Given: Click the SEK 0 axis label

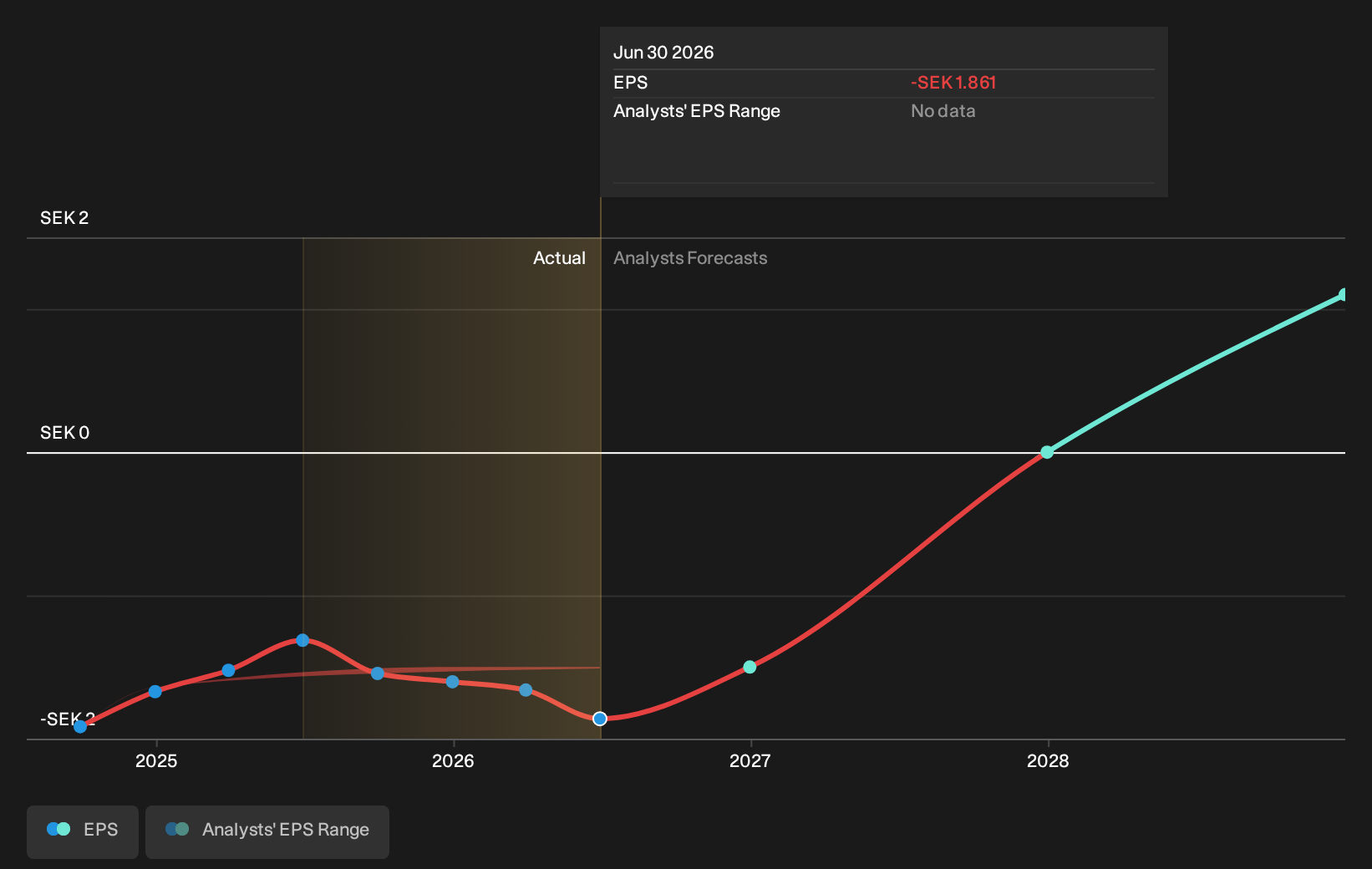Looking at the screenshot, I should tap(64, 433).
